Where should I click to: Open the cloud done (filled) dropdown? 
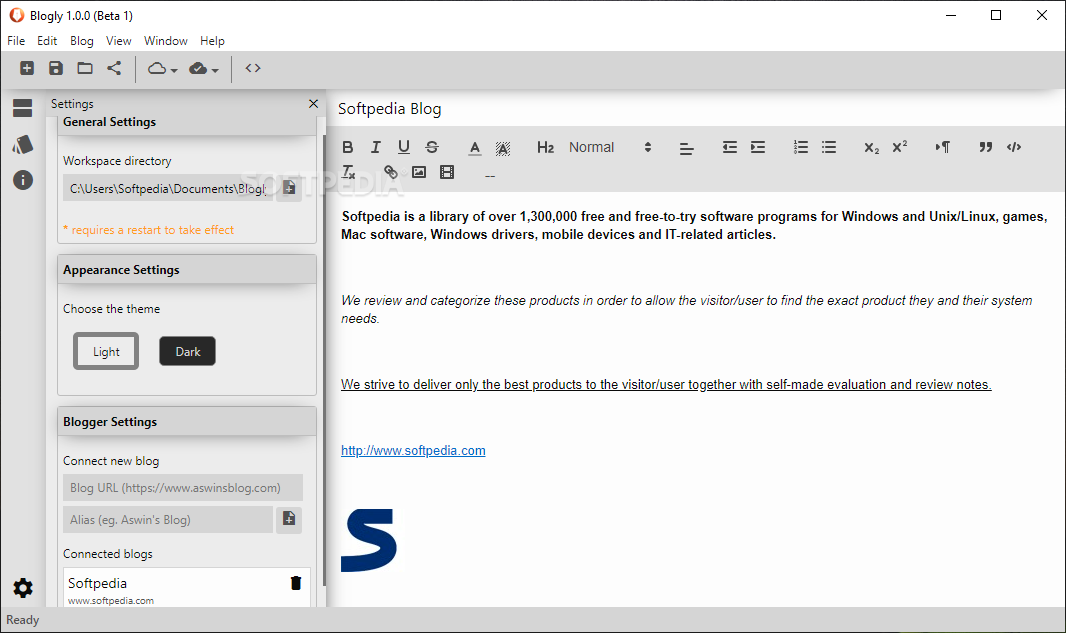(204, 69)
